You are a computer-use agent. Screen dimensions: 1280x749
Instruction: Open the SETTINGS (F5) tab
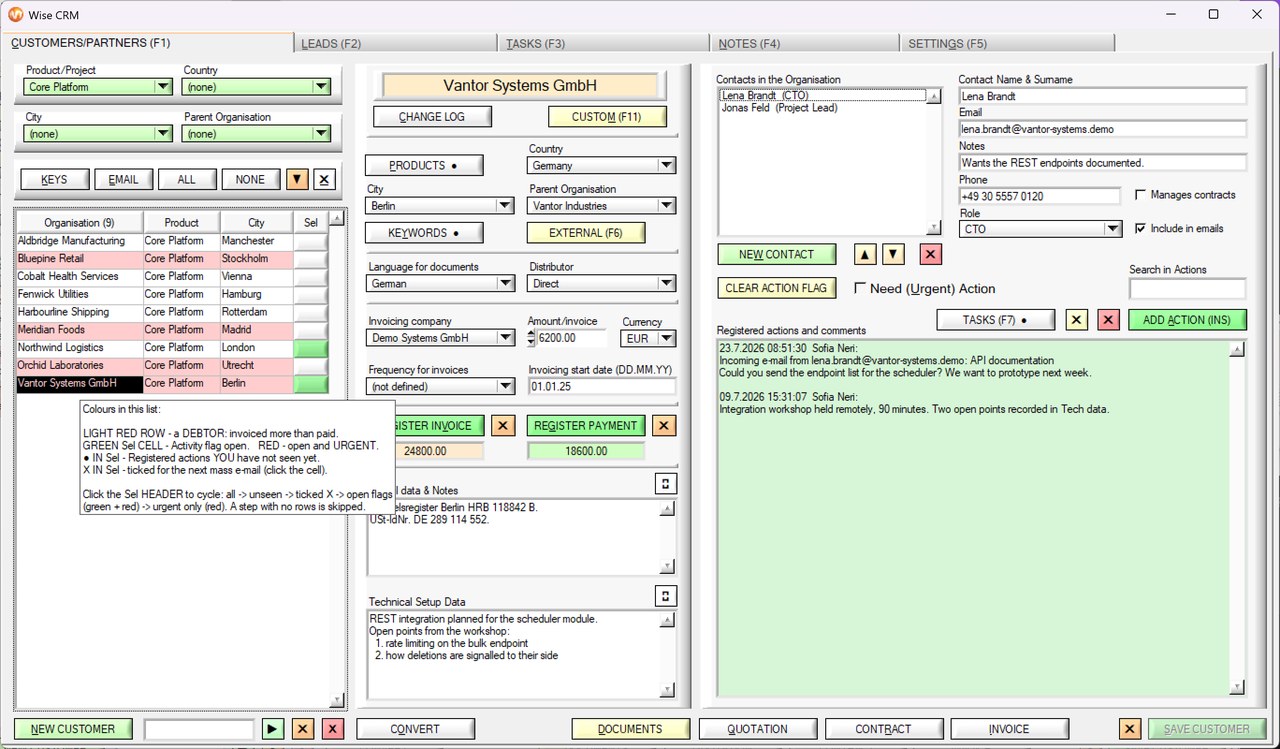1007,44
